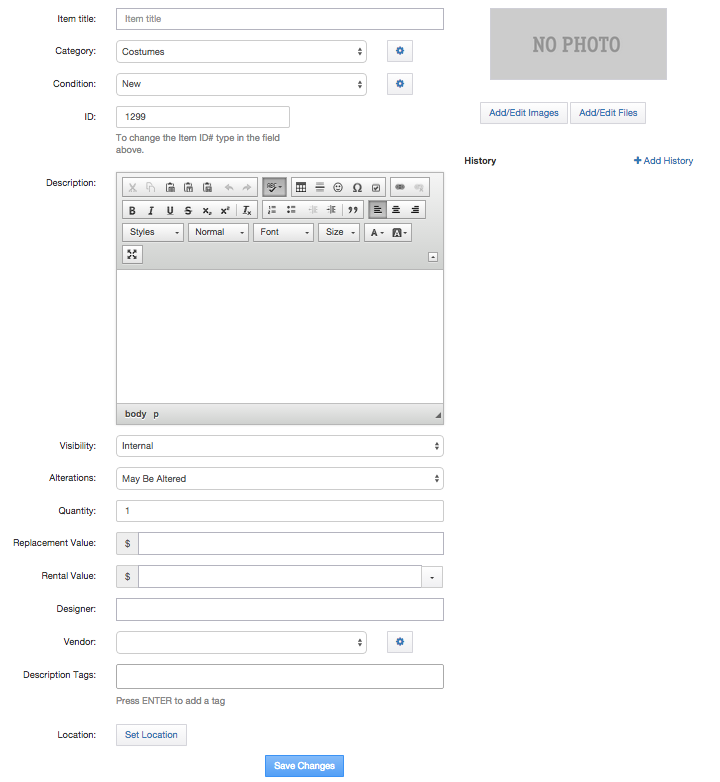This screenshot has width=720, height=782.
Task: Select Center alignment in editor
Action: pos(396,210)
